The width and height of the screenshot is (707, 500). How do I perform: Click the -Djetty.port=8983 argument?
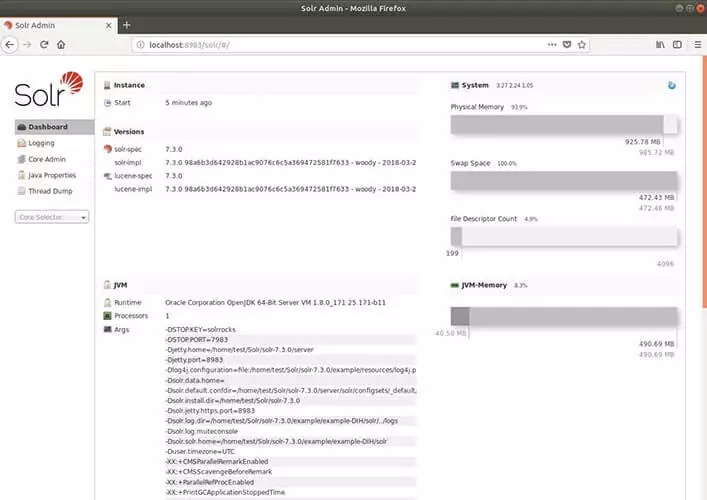pos(194,360)
